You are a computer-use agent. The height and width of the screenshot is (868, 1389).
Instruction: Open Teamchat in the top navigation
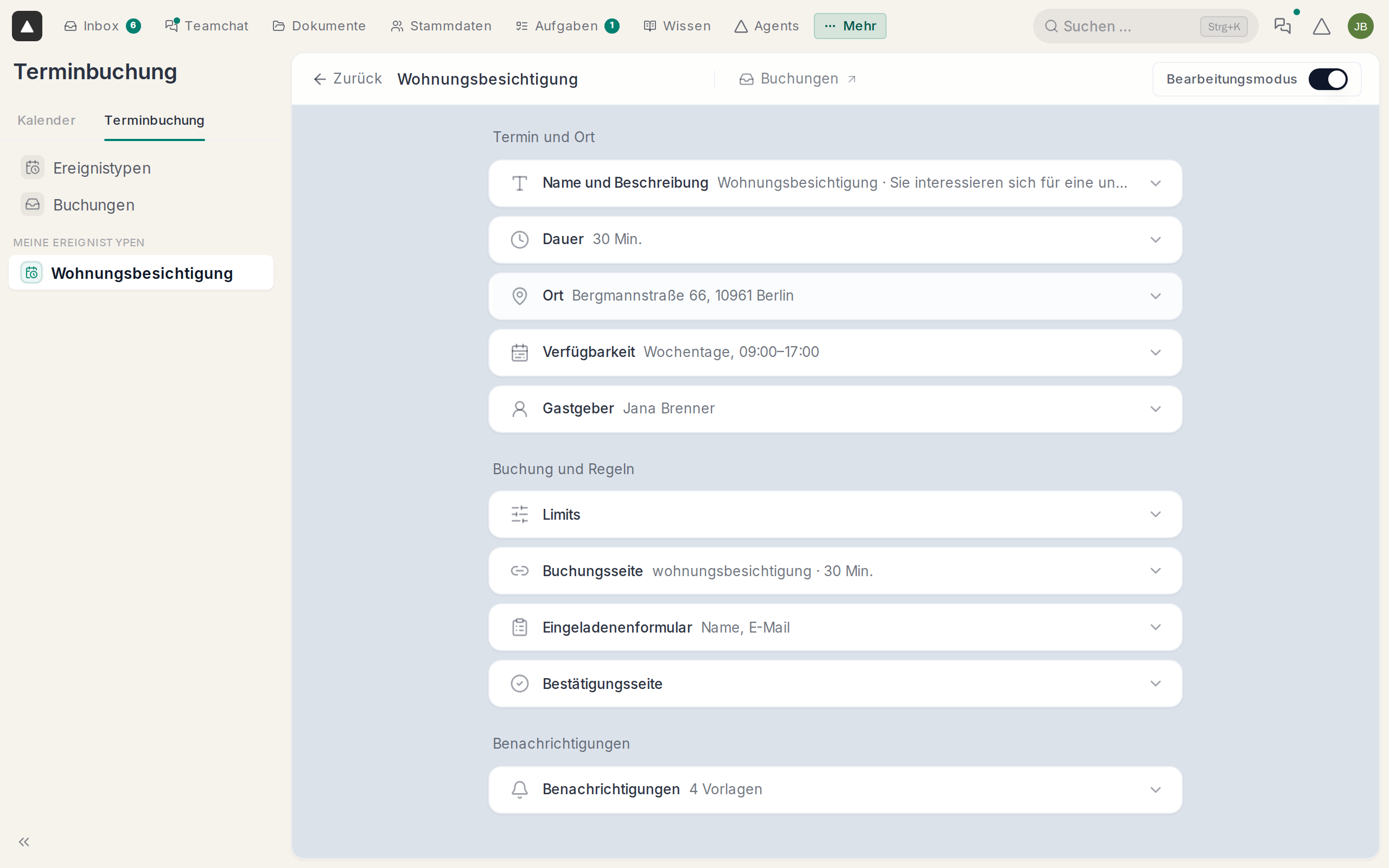pos(207,26)
